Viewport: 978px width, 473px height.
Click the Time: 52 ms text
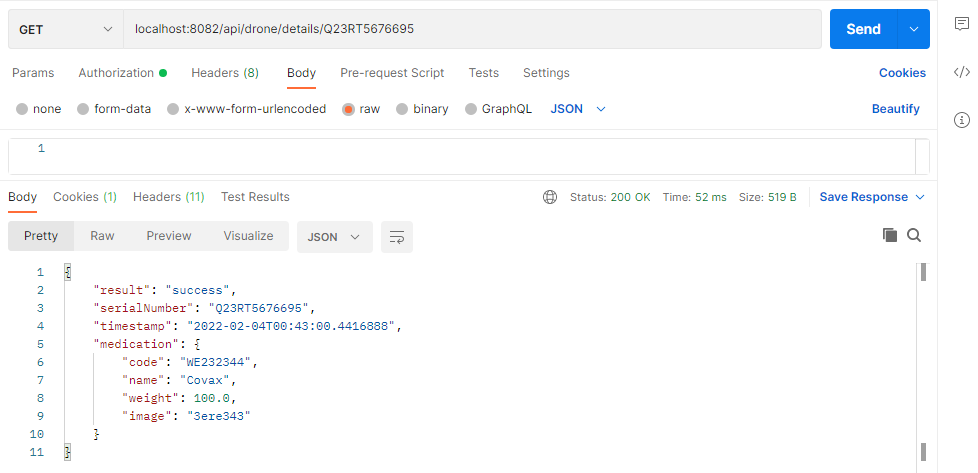pyautogui.click(x=694, y=197)
